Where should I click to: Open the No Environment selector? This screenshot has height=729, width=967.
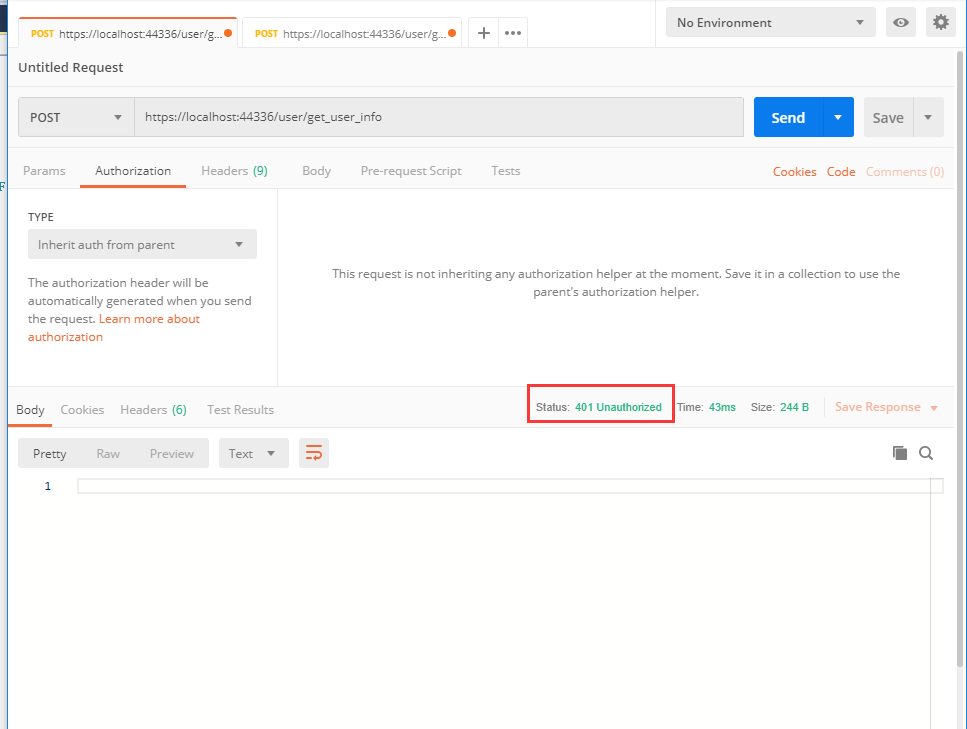(770, 21)
